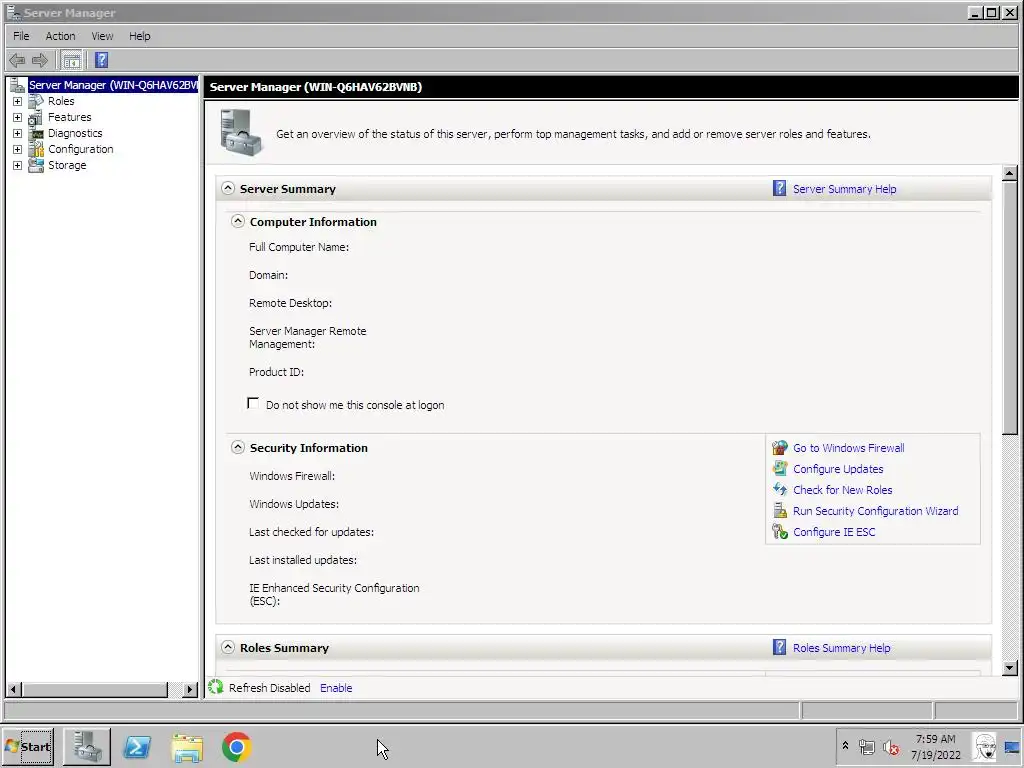Click scroll up arrow in details pane

pos(1010,173)
